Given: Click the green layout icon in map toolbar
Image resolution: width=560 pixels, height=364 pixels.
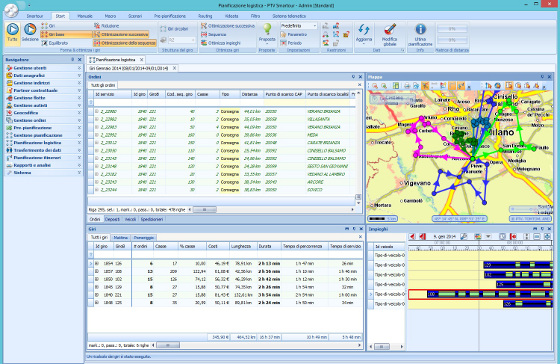Looking at the screenshot, I should coord(396,86).
